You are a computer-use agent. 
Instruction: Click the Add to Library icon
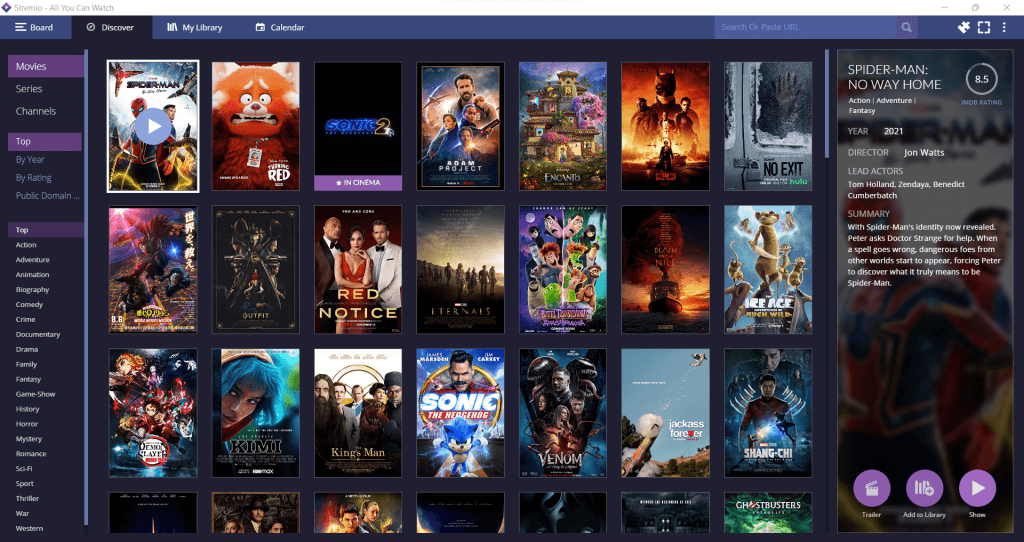(924, 488)
